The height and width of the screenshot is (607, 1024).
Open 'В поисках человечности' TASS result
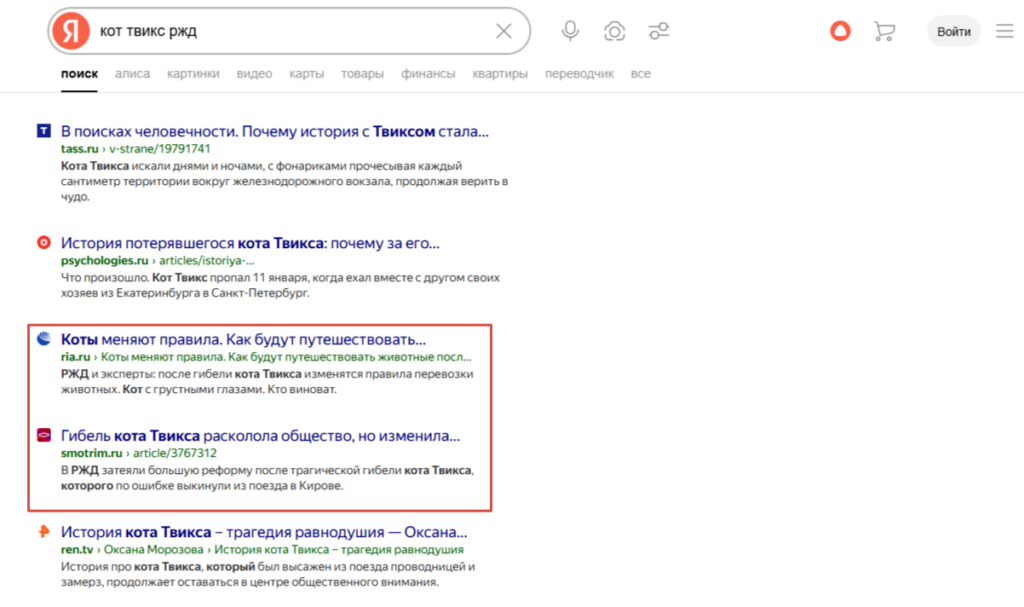pos(274,131)
